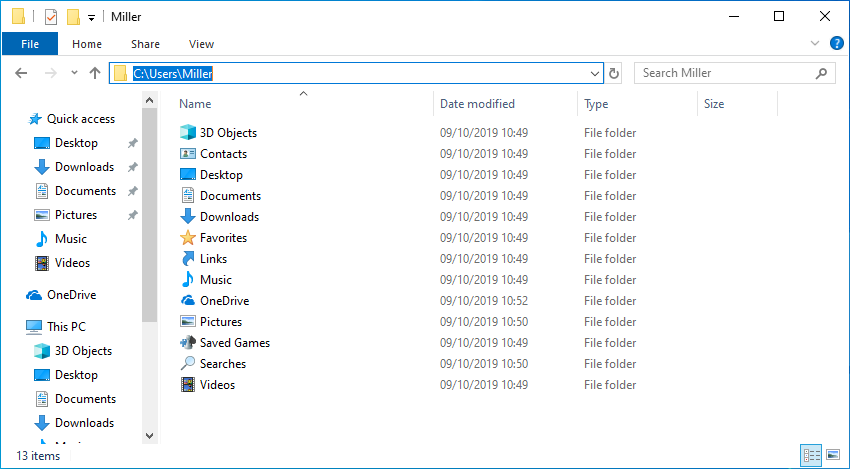Go back with the Back arrow

pos(21,73)
